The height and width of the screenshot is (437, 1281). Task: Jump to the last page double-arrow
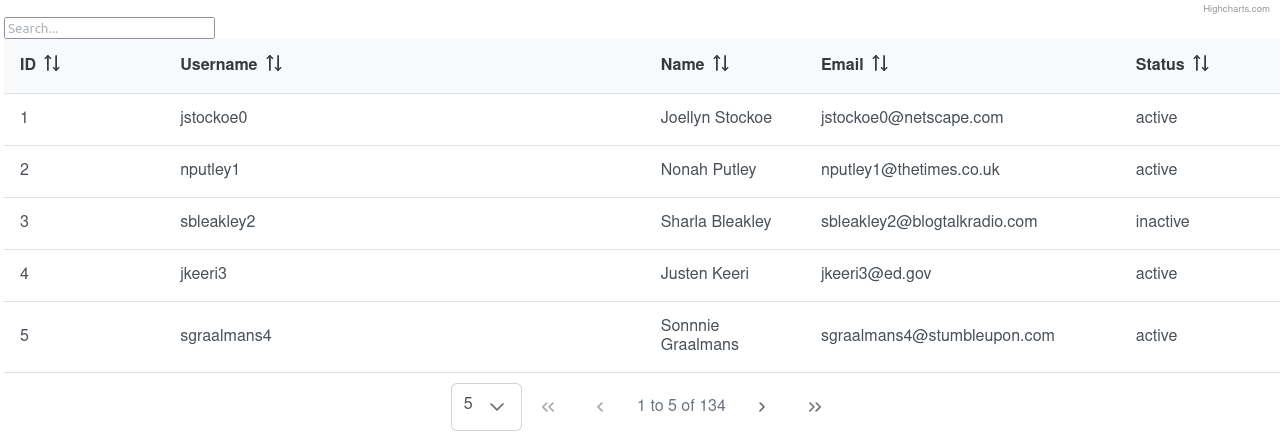(815, 407)
